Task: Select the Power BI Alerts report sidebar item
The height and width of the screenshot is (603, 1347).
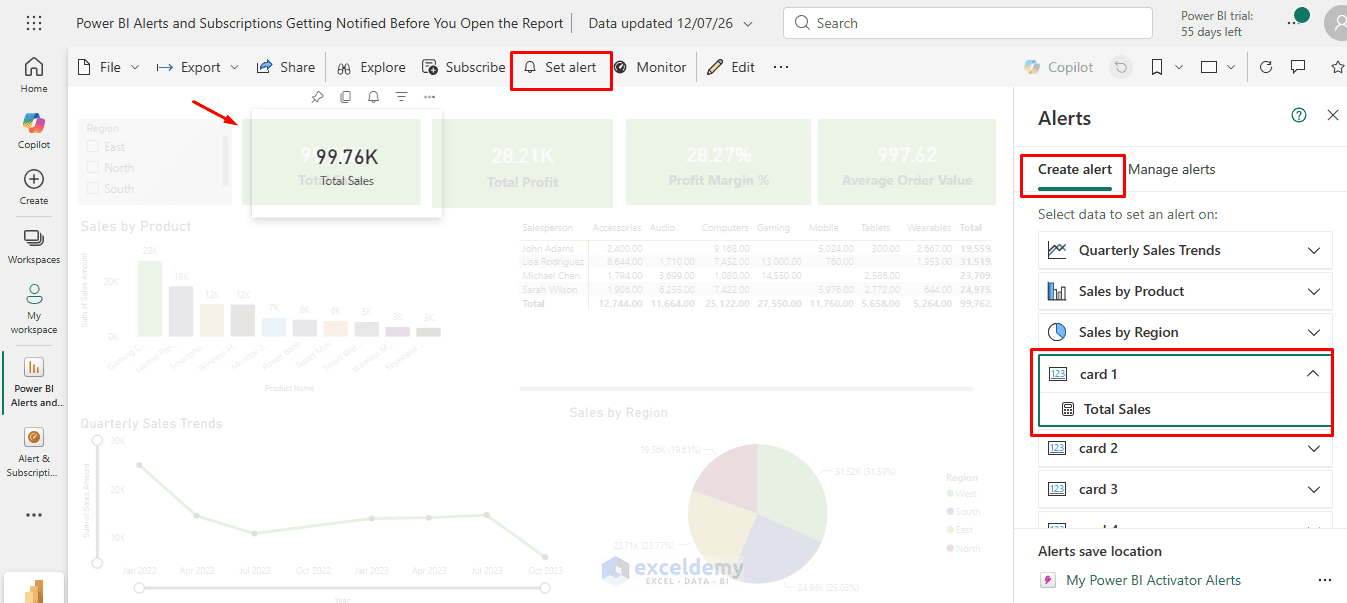Action: point(34,382)
